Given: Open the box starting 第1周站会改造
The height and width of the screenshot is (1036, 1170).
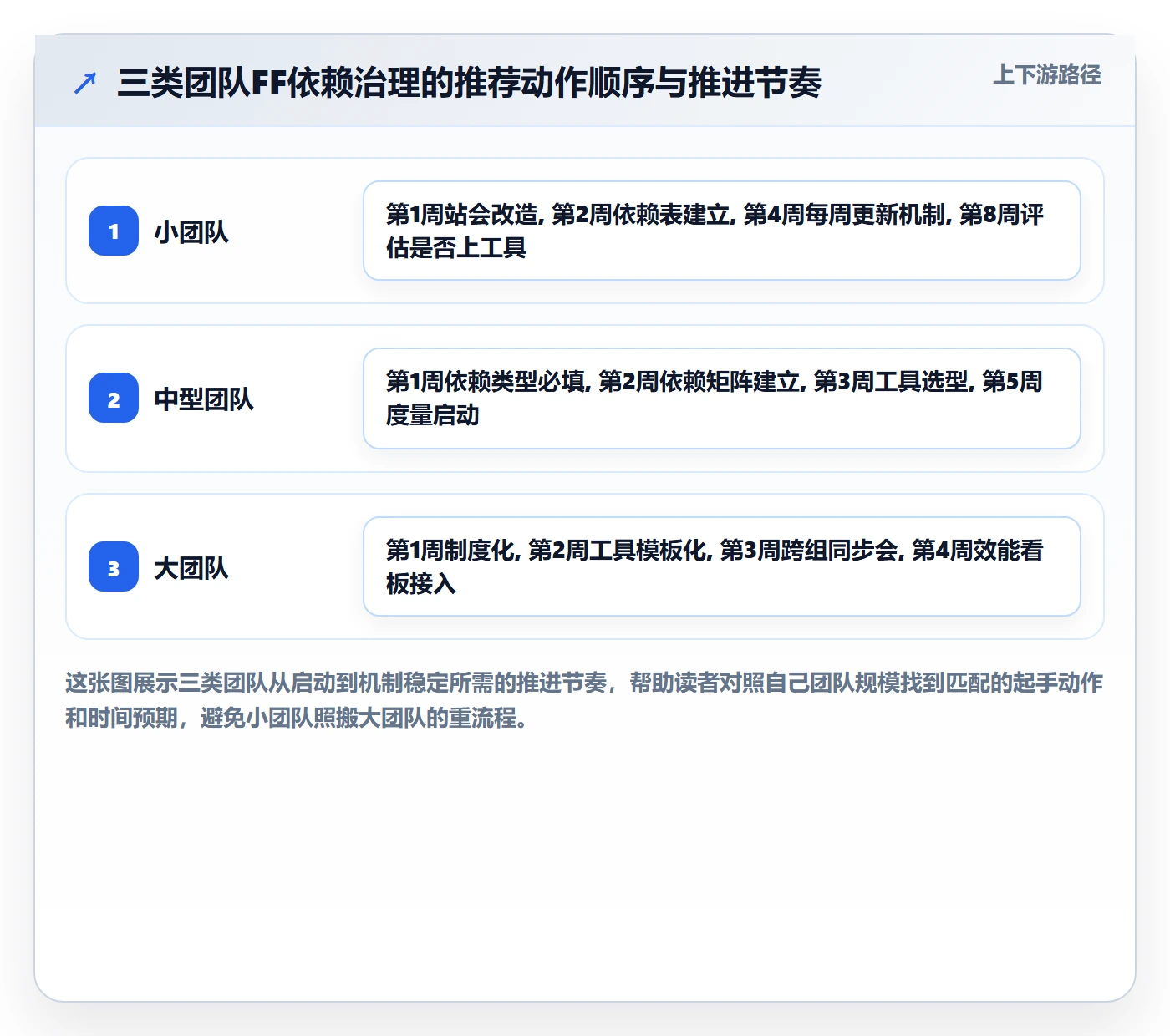Looking at the screenshot, I should (x=722, y=231).
